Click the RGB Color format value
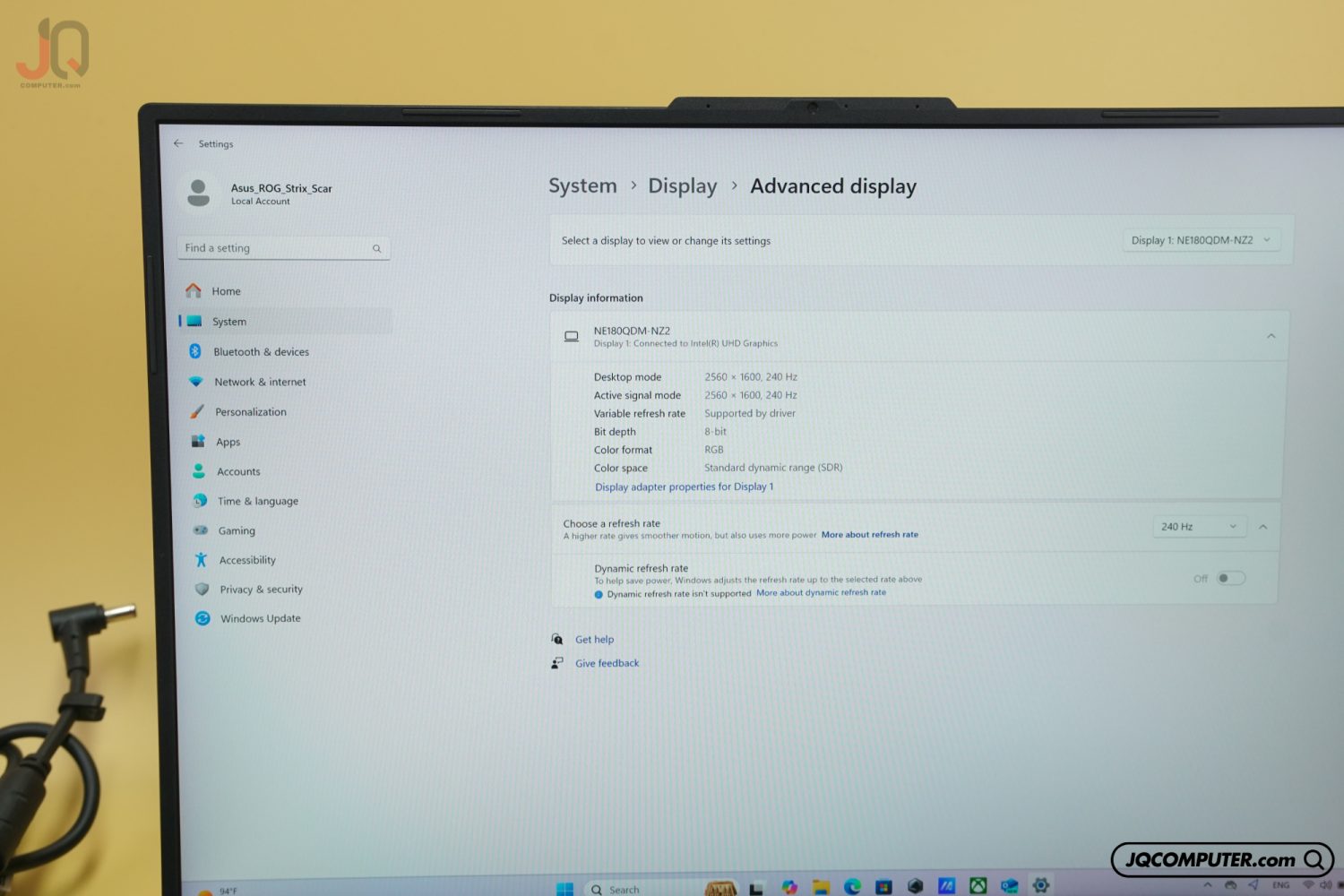The height and width of the screenshot is (896, 1344). 713,450
